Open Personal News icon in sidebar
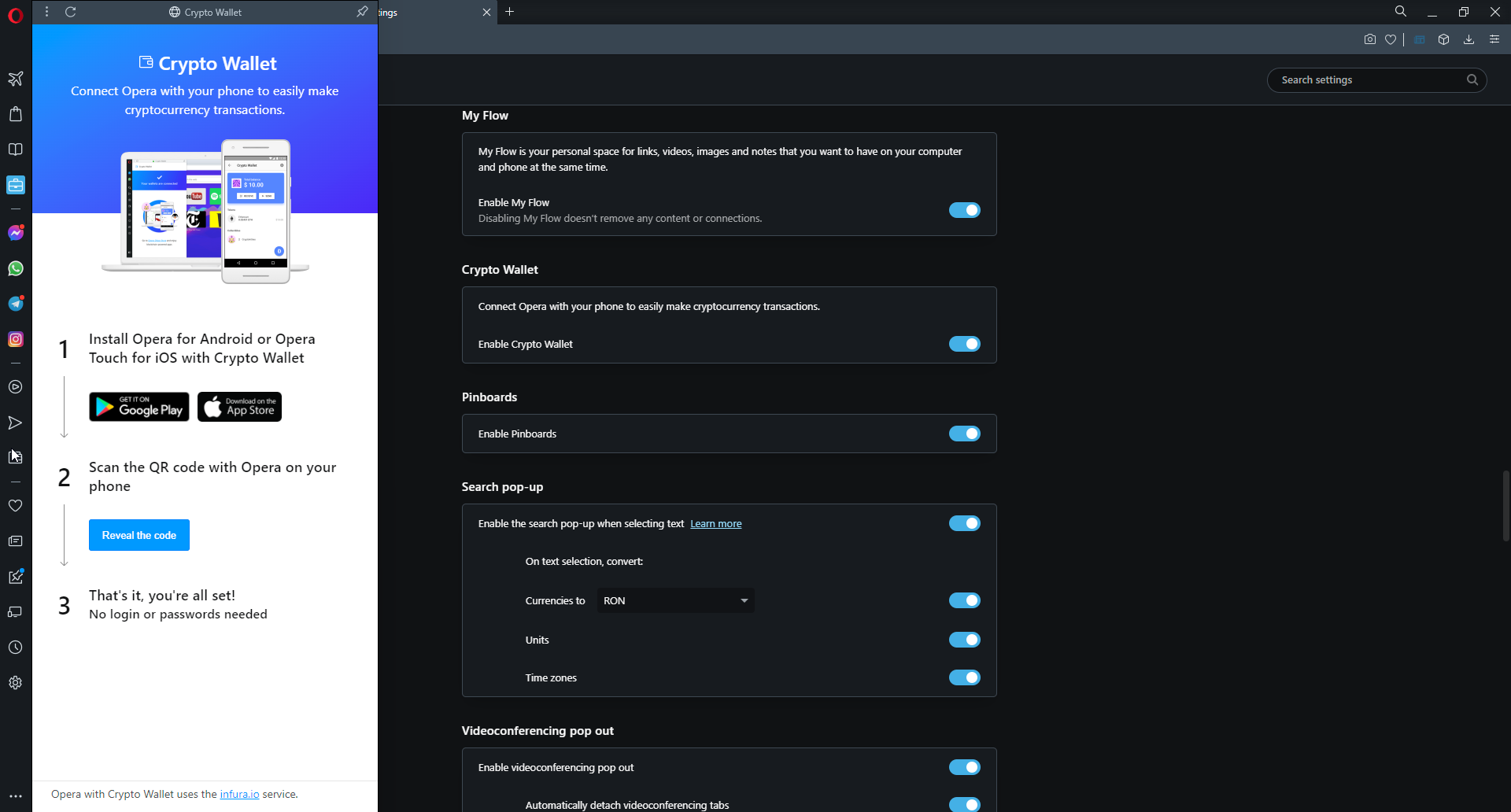This screenshot has height=812, width=1511. click(x=16, y=541)
